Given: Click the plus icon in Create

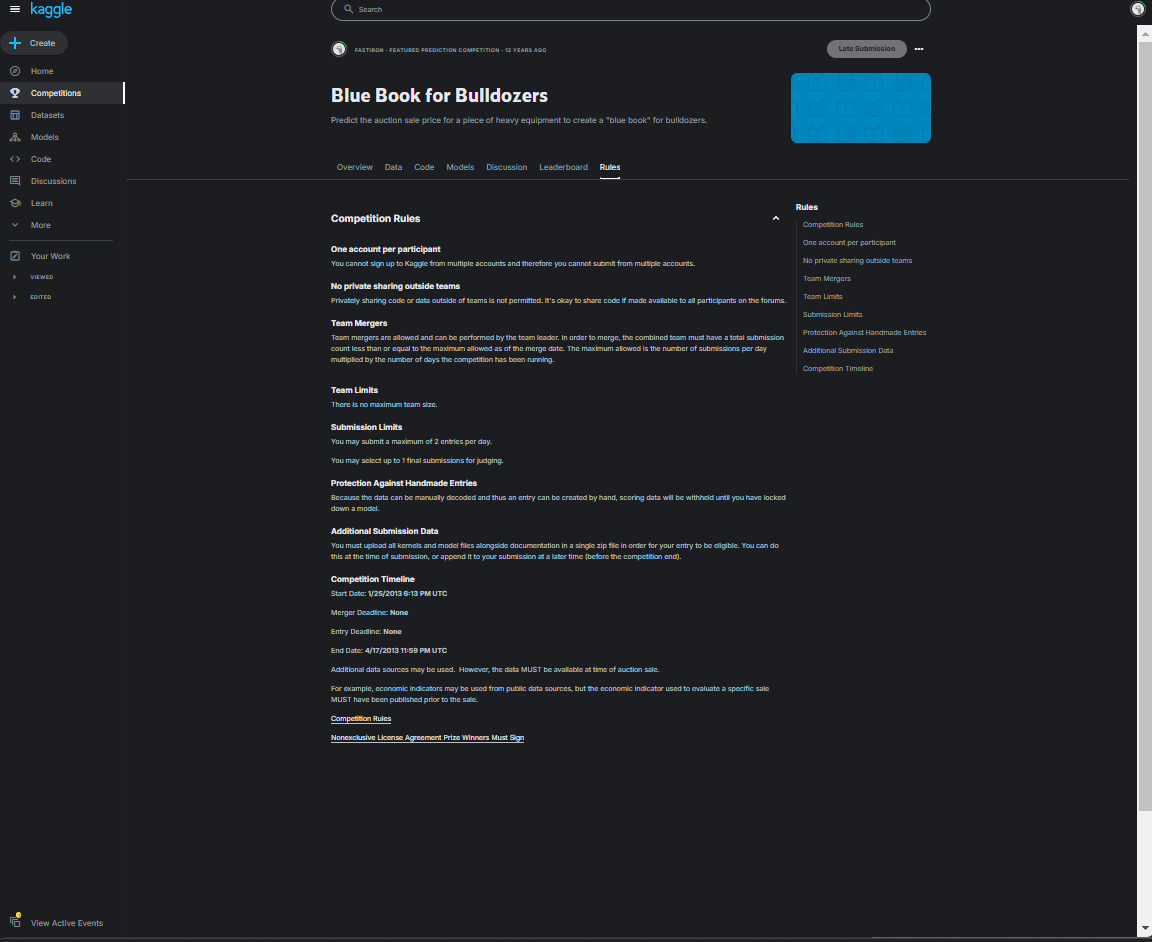Looking at the screenshot, I should click(x=15, y=43).
